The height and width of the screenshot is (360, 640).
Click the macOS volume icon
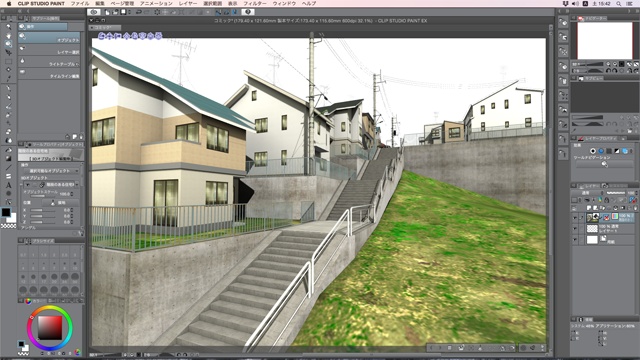tap(576, 3)
